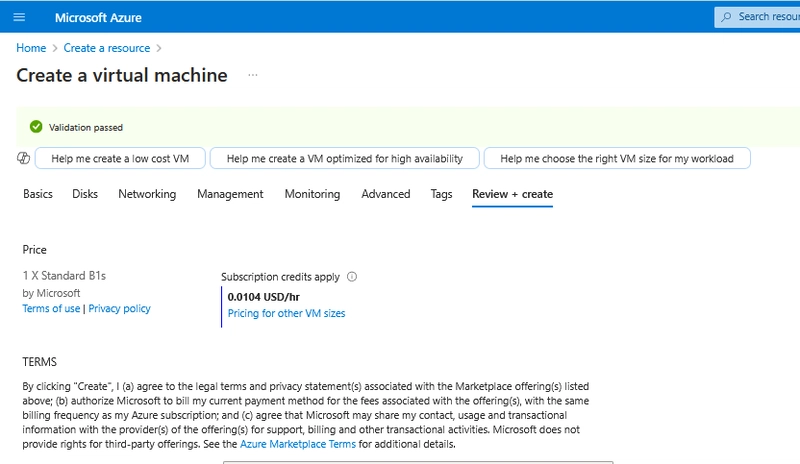
Task: Click the Microsoft Azure home title
Action: pos(98,18)
